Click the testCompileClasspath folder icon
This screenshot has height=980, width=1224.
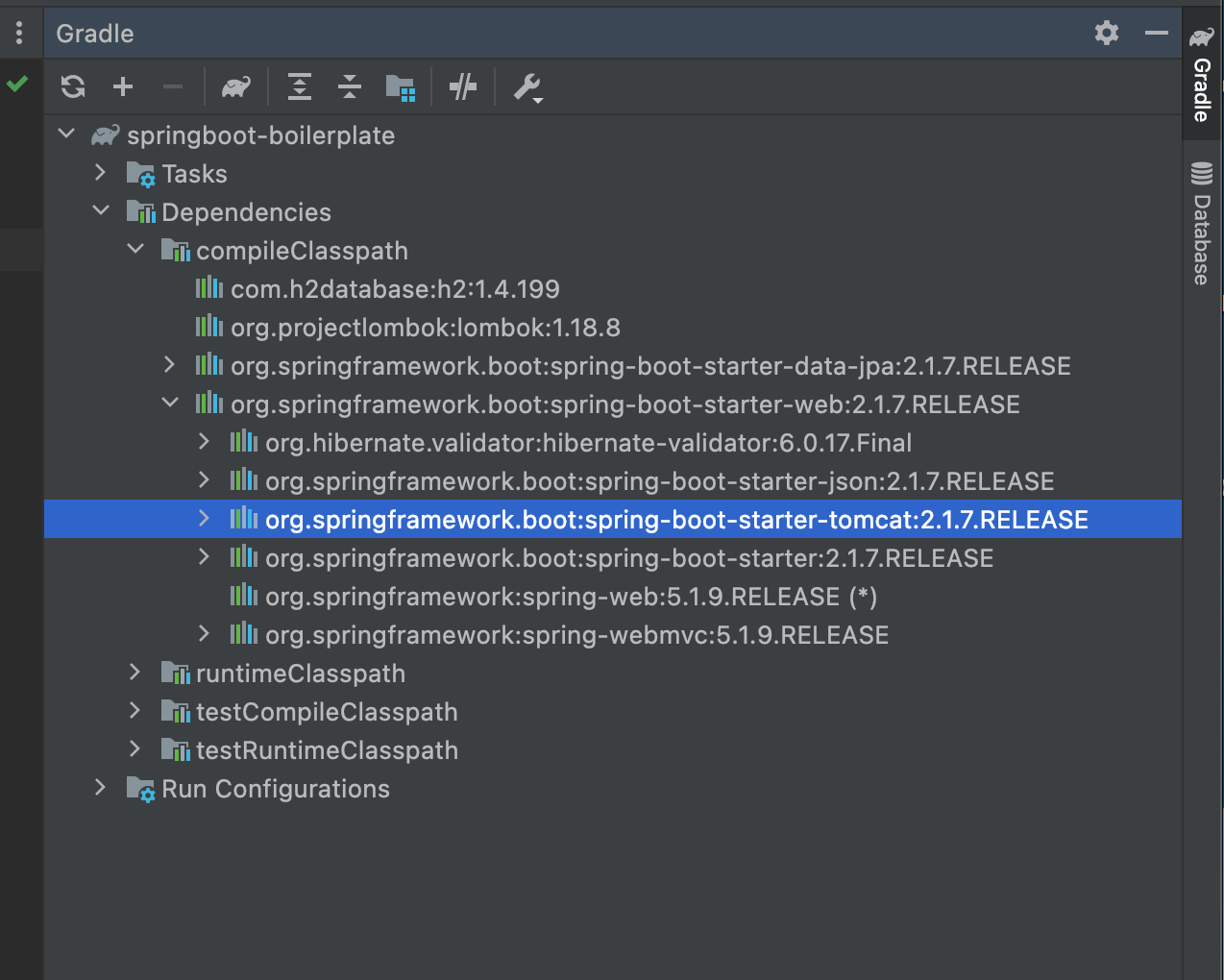click(x=175, y=712)
